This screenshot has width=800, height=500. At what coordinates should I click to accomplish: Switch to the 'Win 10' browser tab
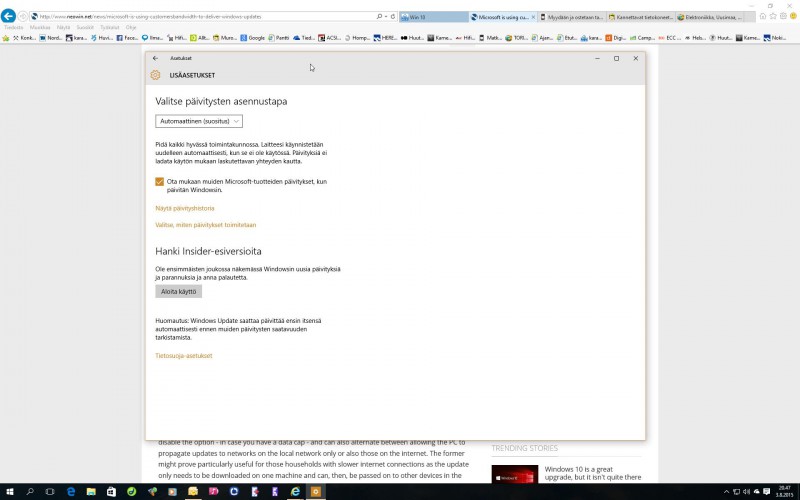click(432, 17)
